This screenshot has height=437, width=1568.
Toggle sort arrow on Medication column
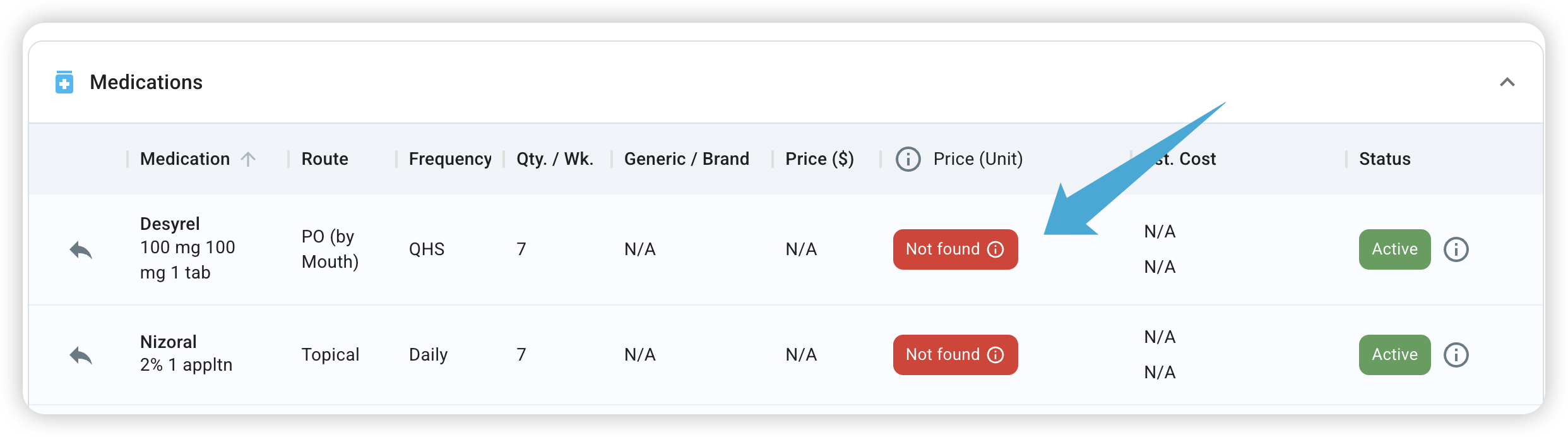248,159
